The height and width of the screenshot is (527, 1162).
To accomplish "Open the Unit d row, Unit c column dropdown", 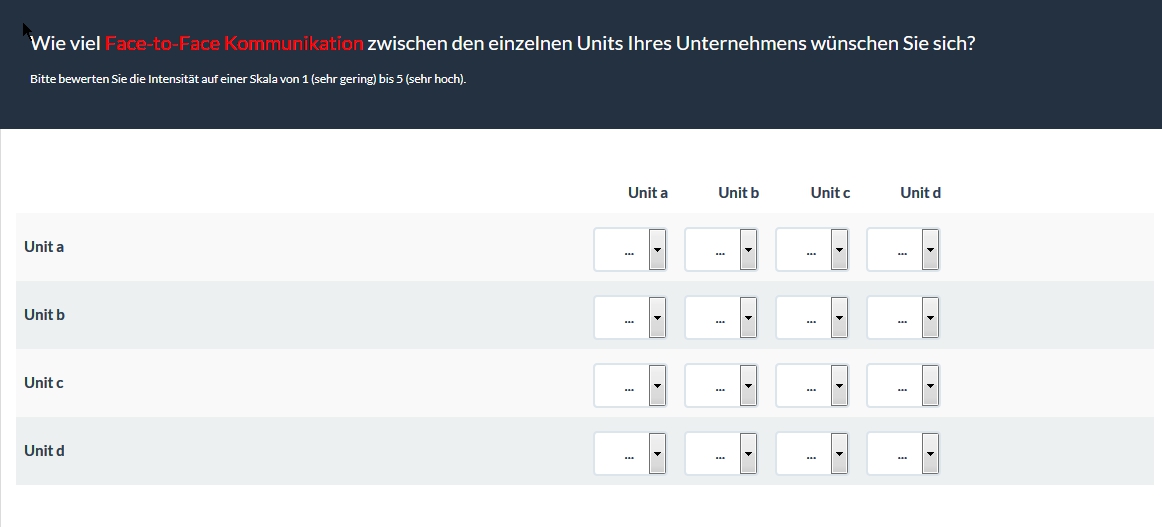I will [812, 454].
